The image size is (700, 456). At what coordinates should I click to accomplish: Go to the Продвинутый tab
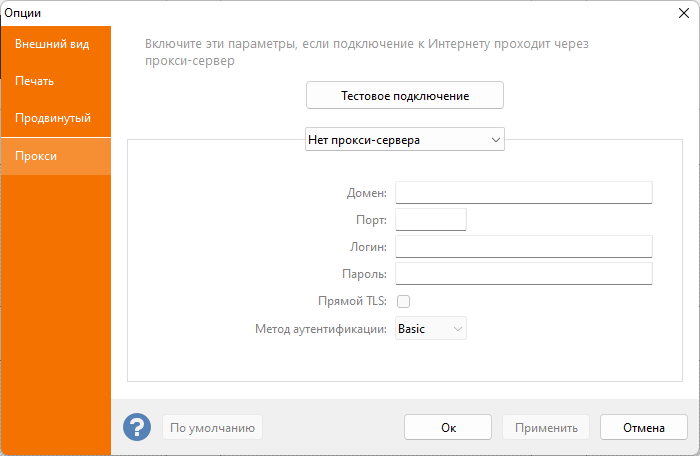point(56,118)
